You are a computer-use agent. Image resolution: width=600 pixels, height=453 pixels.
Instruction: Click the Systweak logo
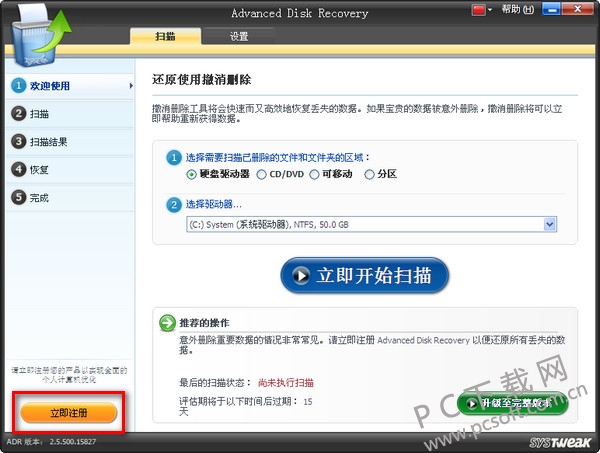pyautogui.click(x=560, y=443)
